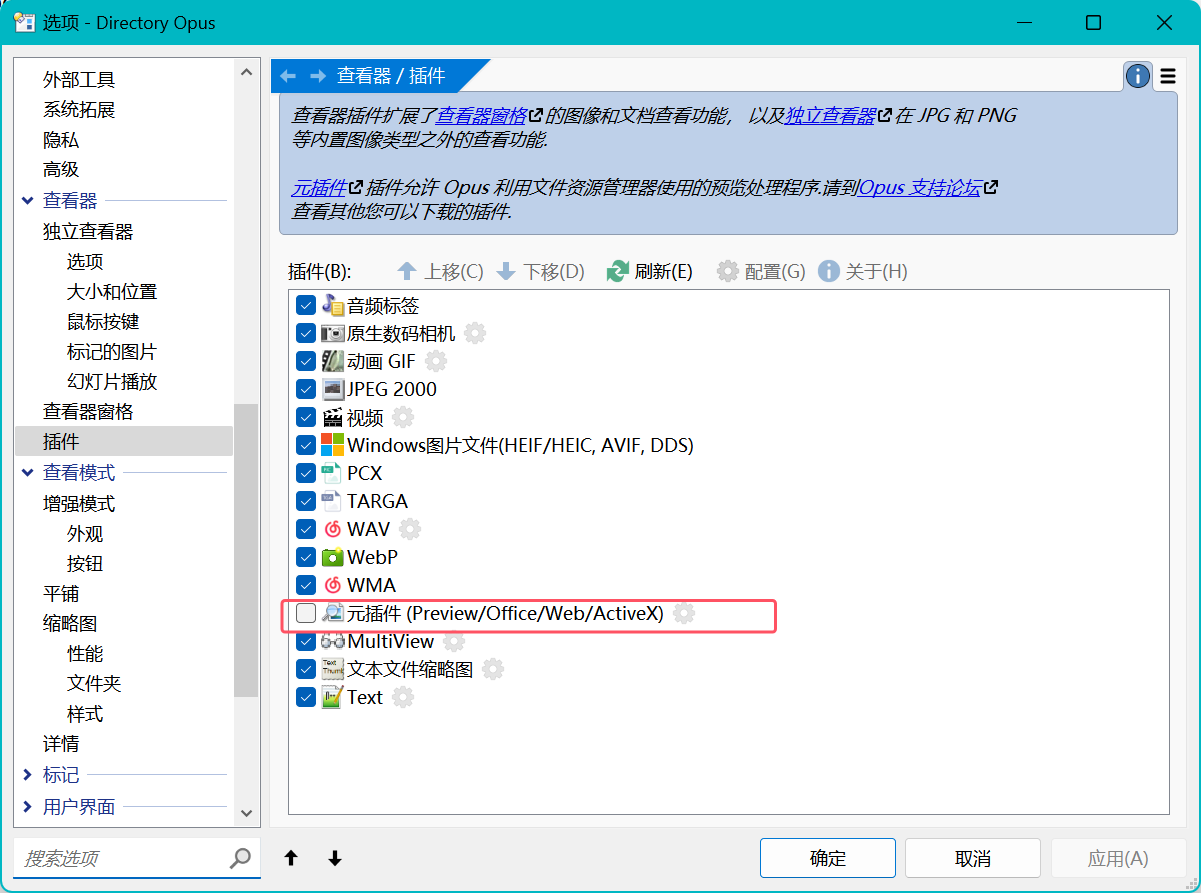Click the sidebar scroll down arrow
The image size is (1201, 893).
tap(246, 813)
